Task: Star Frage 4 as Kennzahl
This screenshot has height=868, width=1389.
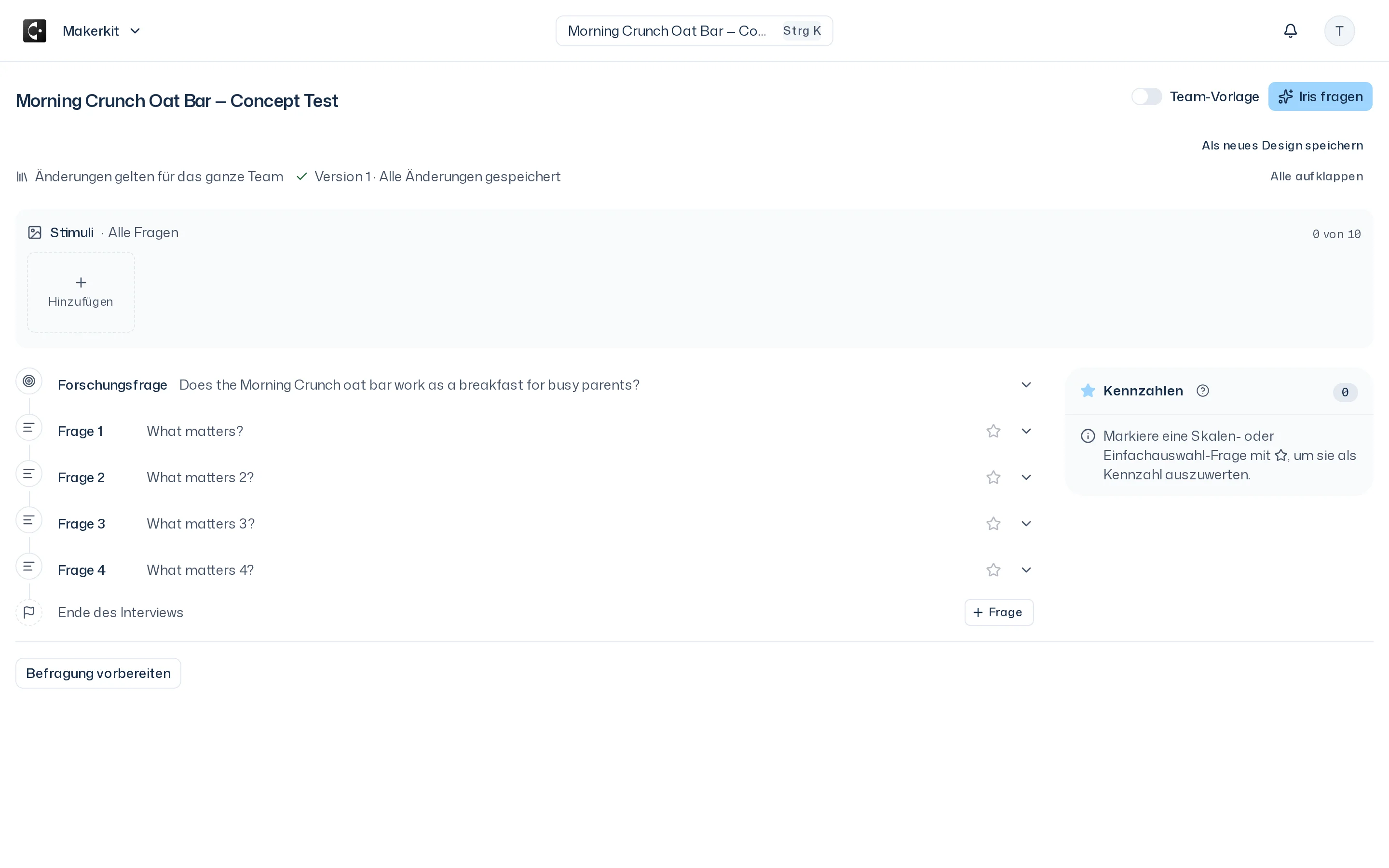Action: click(993, 570)
